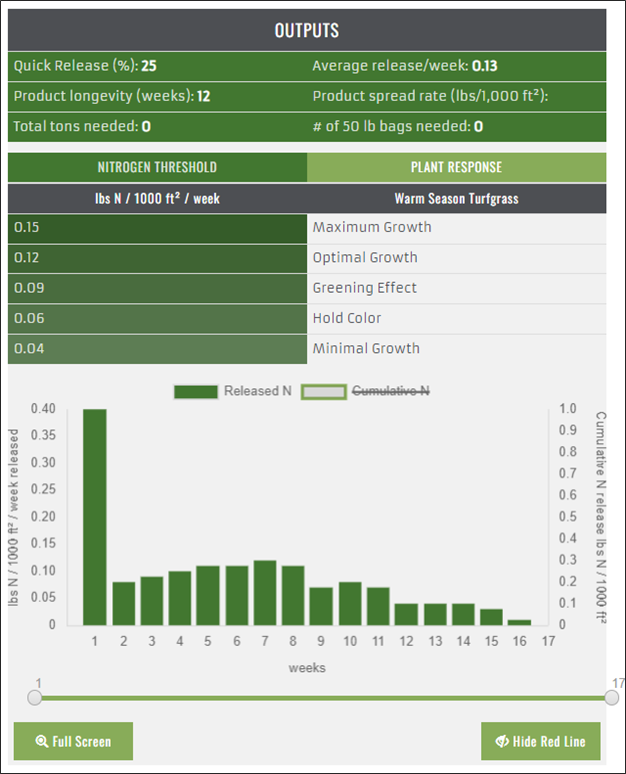Grab the right slider handle at week 17

point(611,698)
